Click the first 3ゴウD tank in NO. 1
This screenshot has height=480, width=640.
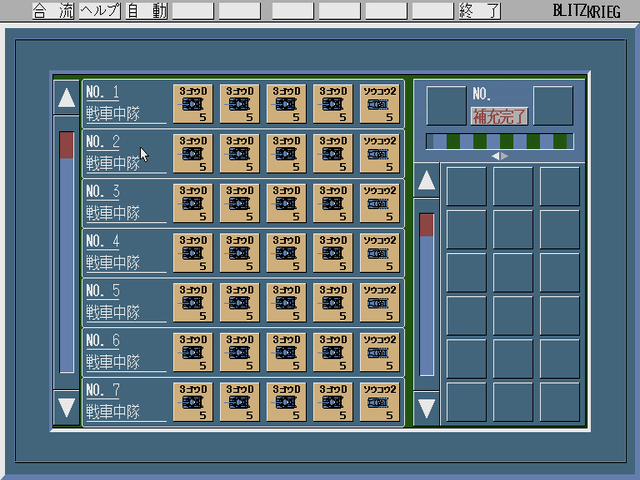pyautogui.click(x=193, y=104)
